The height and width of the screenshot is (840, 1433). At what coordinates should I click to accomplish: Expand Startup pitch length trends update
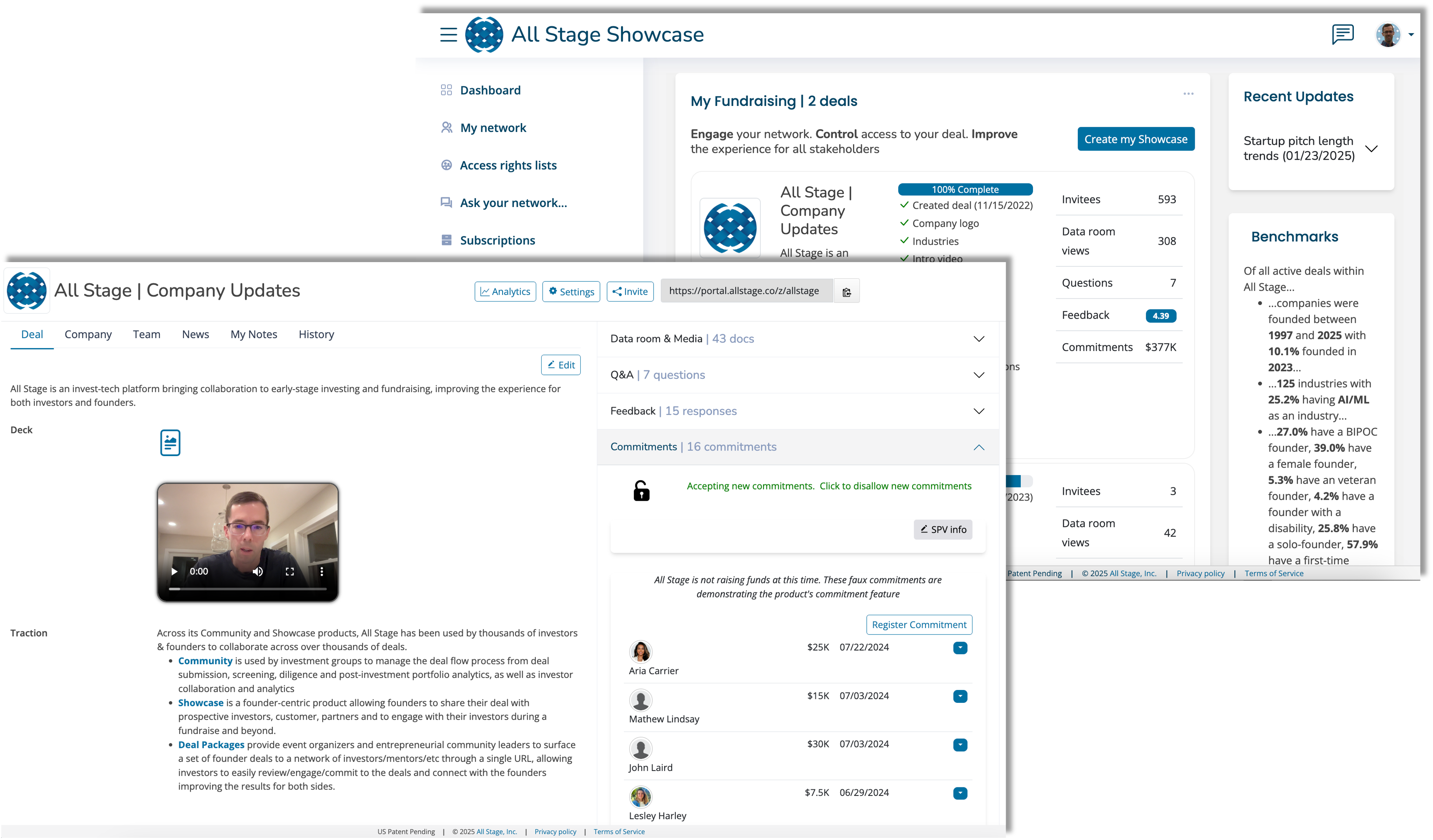pyautogui.click(x=1372, y=149)
